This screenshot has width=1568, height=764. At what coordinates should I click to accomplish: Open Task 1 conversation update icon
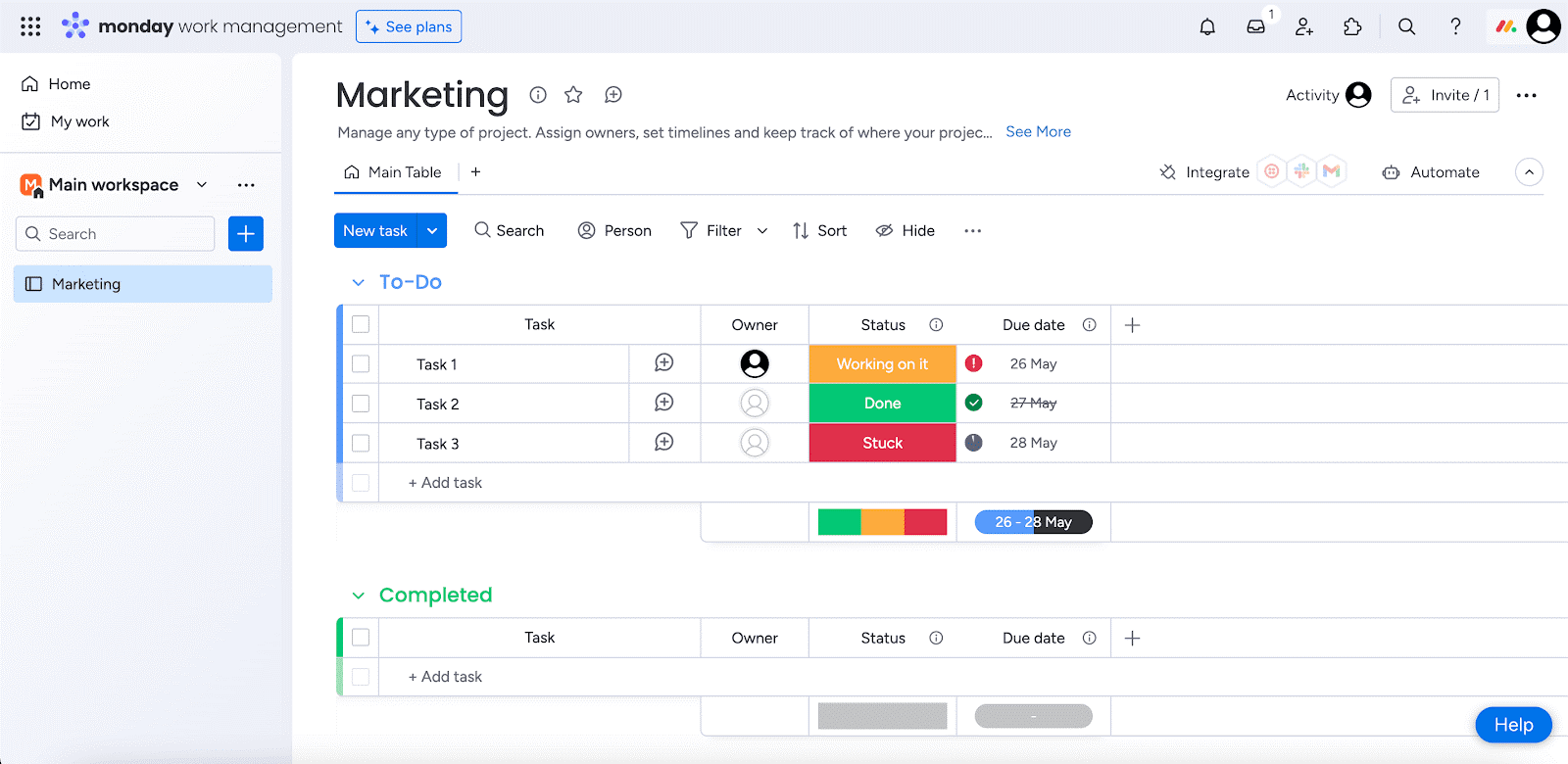[x=663, y=363]
